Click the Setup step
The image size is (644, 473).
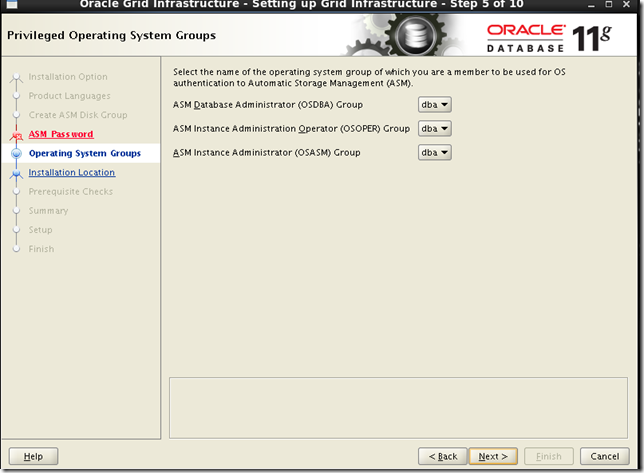(40, 230)
